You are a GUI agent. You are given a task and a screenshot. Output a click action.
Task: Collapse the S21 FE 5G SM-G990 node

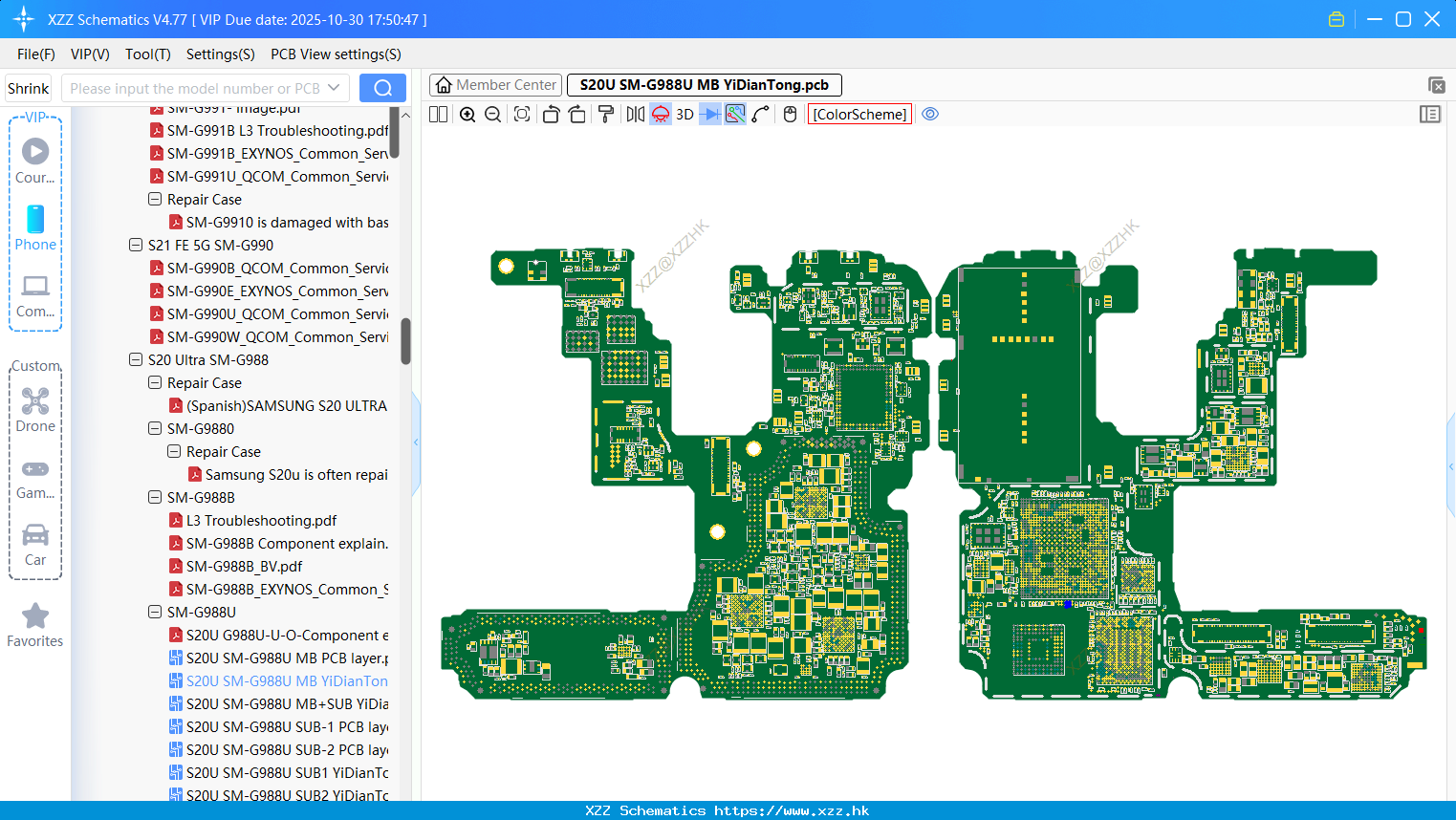coord(136,245)
